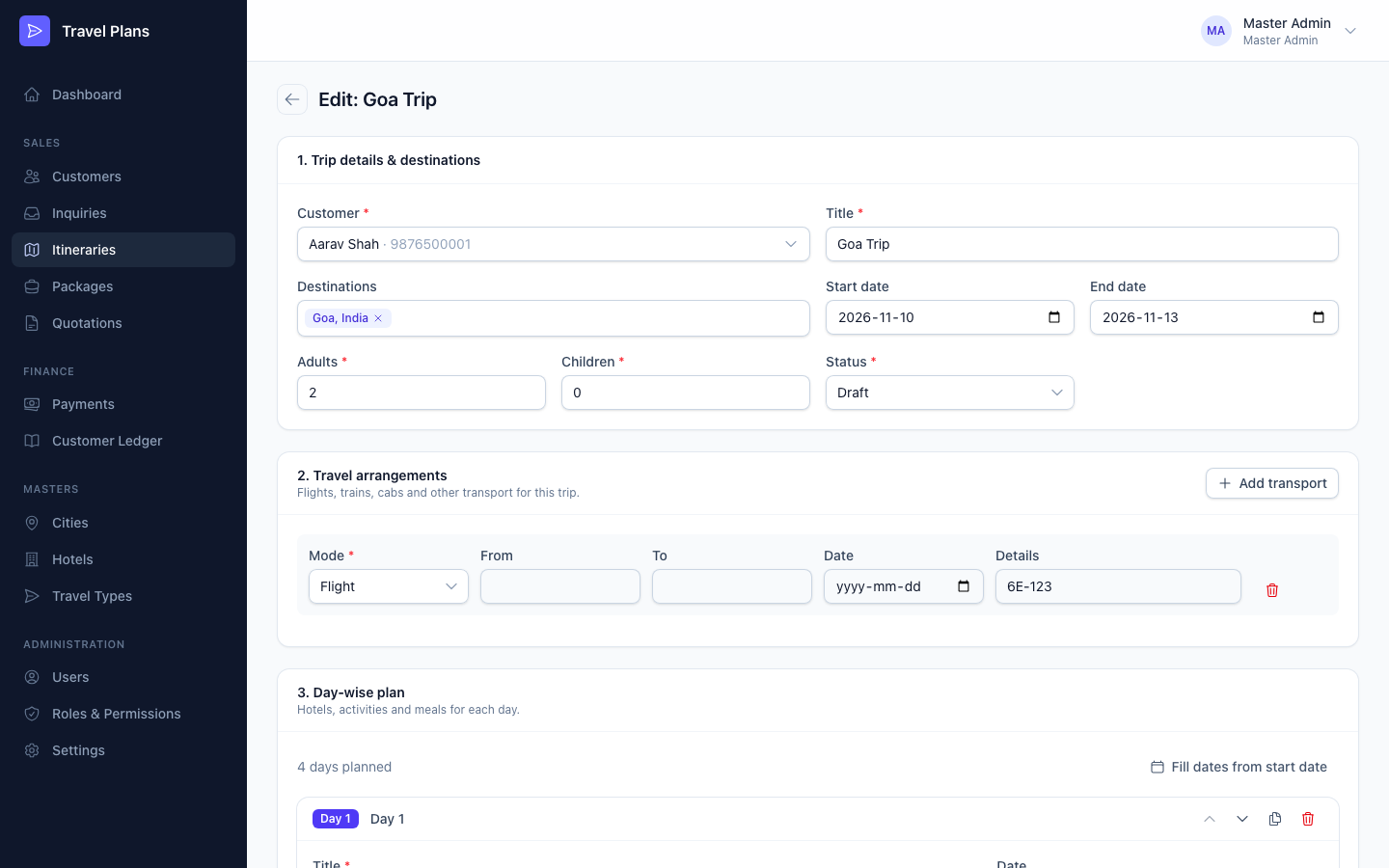The height and width of the screenshot is (868, 1389).
Task: Open the Inquiries section
Action: 123,213
